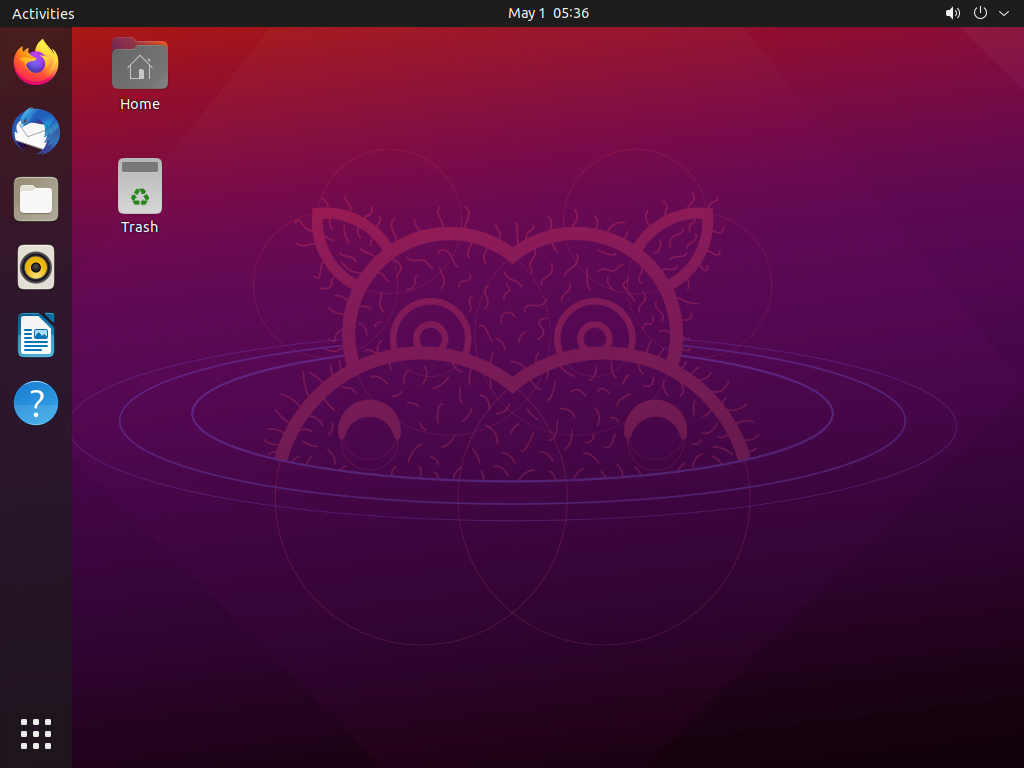Open the clock and calendar menu

(x=549, y=13)
